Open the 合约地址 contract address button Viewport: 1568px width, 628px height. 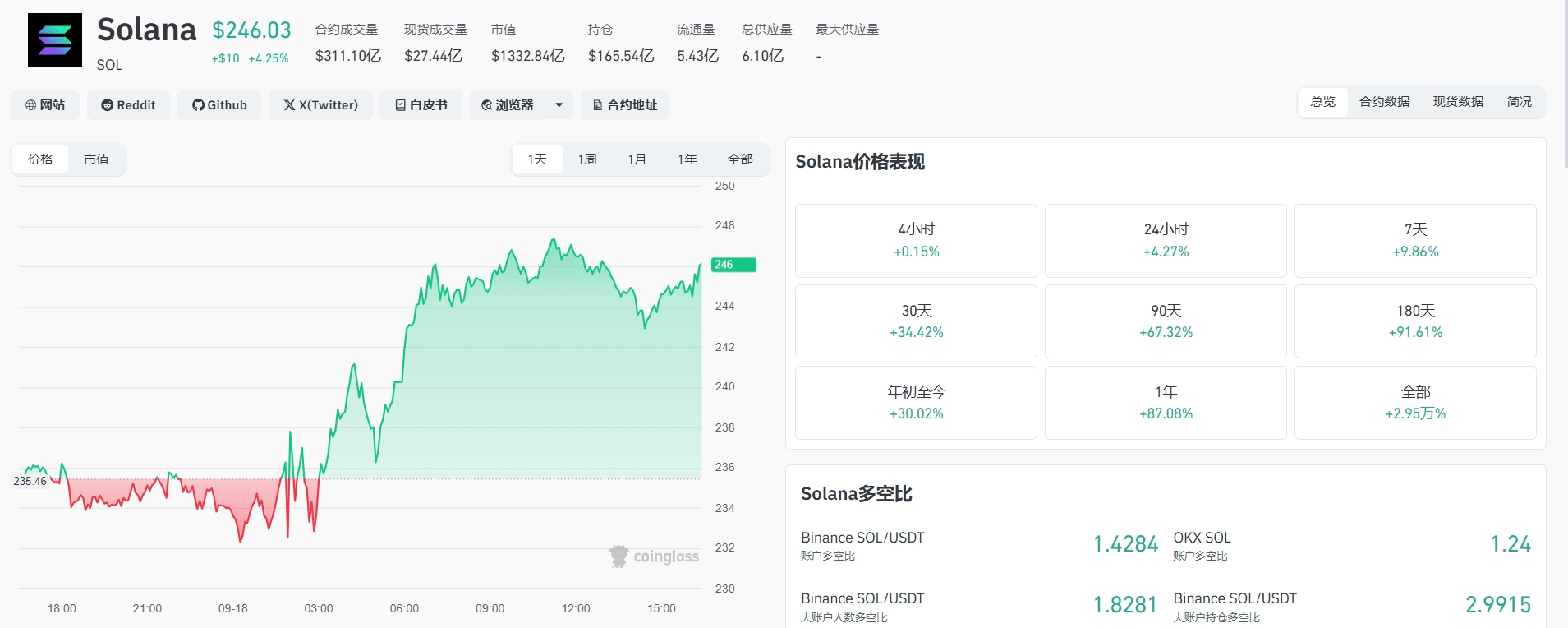pos(625,105)
